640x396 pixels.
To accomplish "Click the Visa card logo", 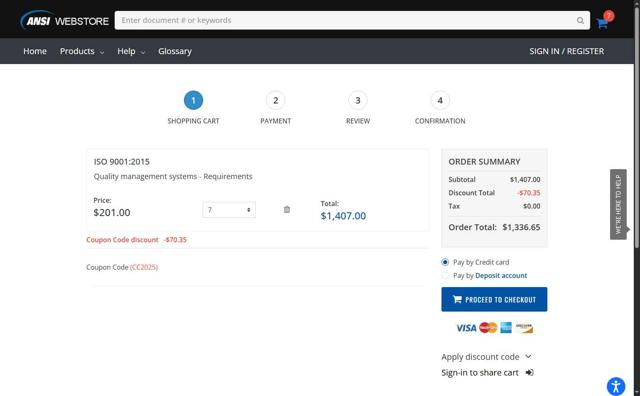I will 466,328.
